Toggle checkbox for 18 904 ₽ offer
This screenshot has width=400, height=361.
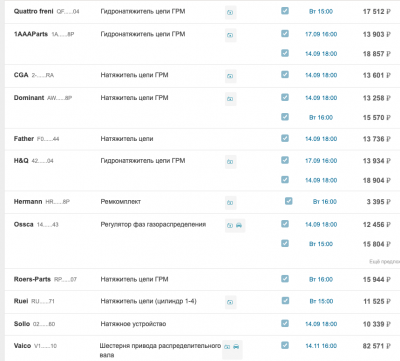[285, 180]
